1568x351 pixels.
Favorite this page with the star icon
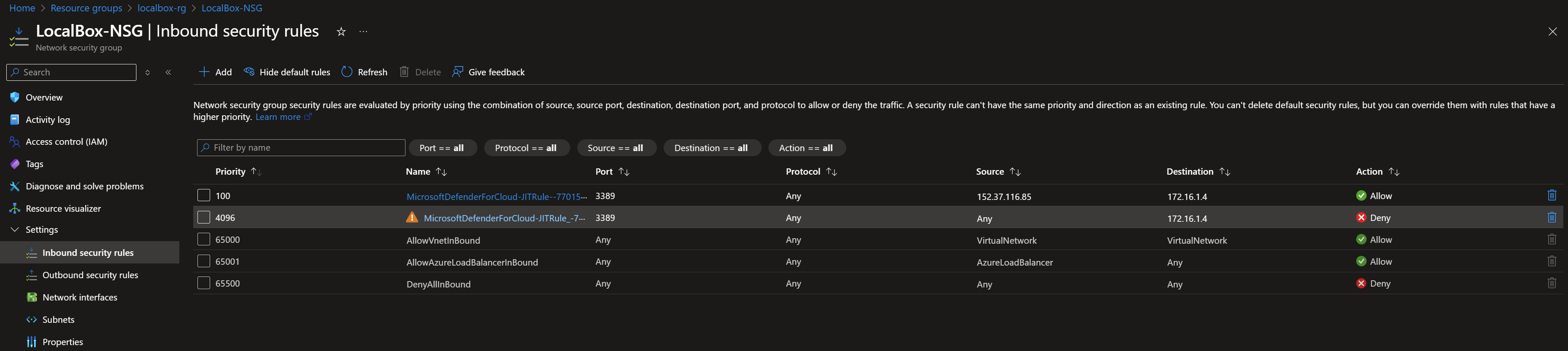[341, 32]
